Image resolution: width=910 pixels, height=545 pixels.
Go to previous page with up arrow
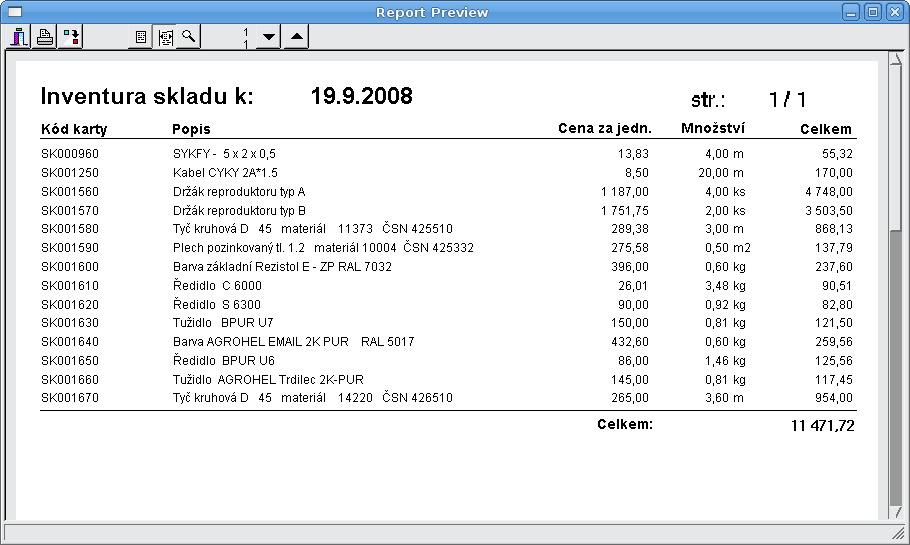[296, 38]
